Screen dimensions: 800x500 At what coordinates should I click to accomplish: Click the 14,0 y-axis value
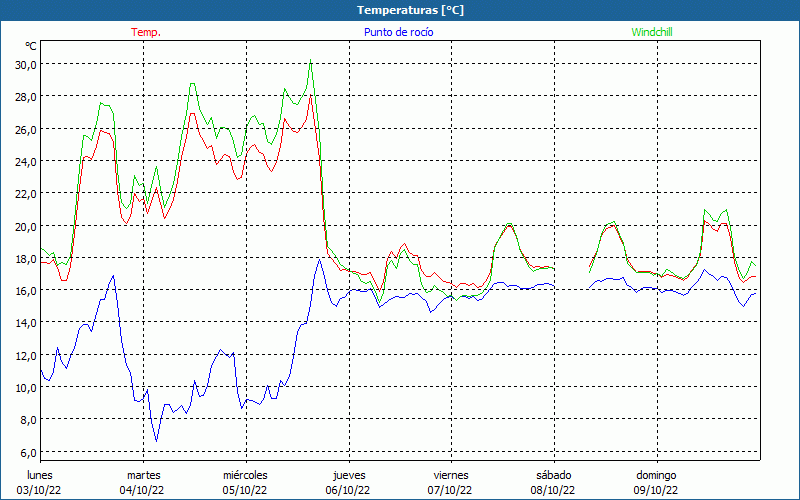[x=26, y=323]
